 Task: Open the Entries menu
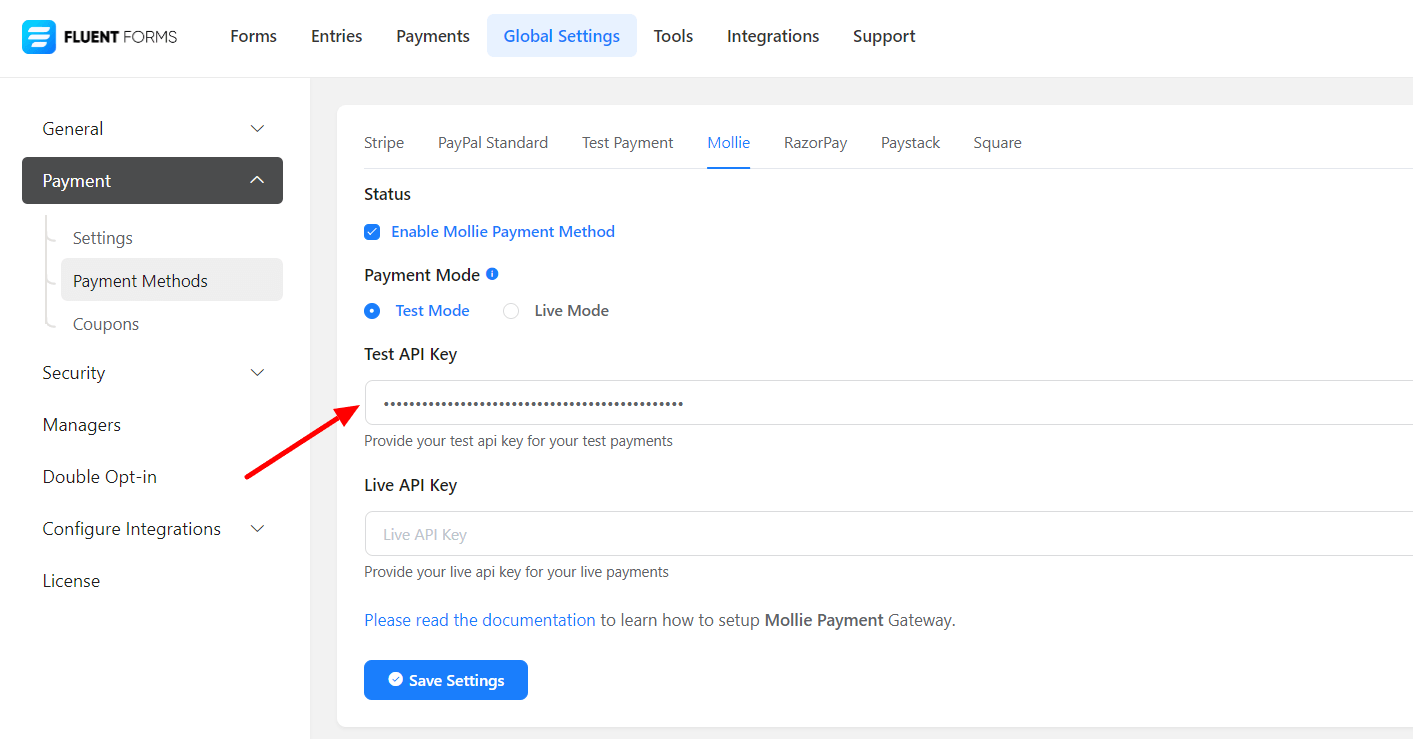336,36
